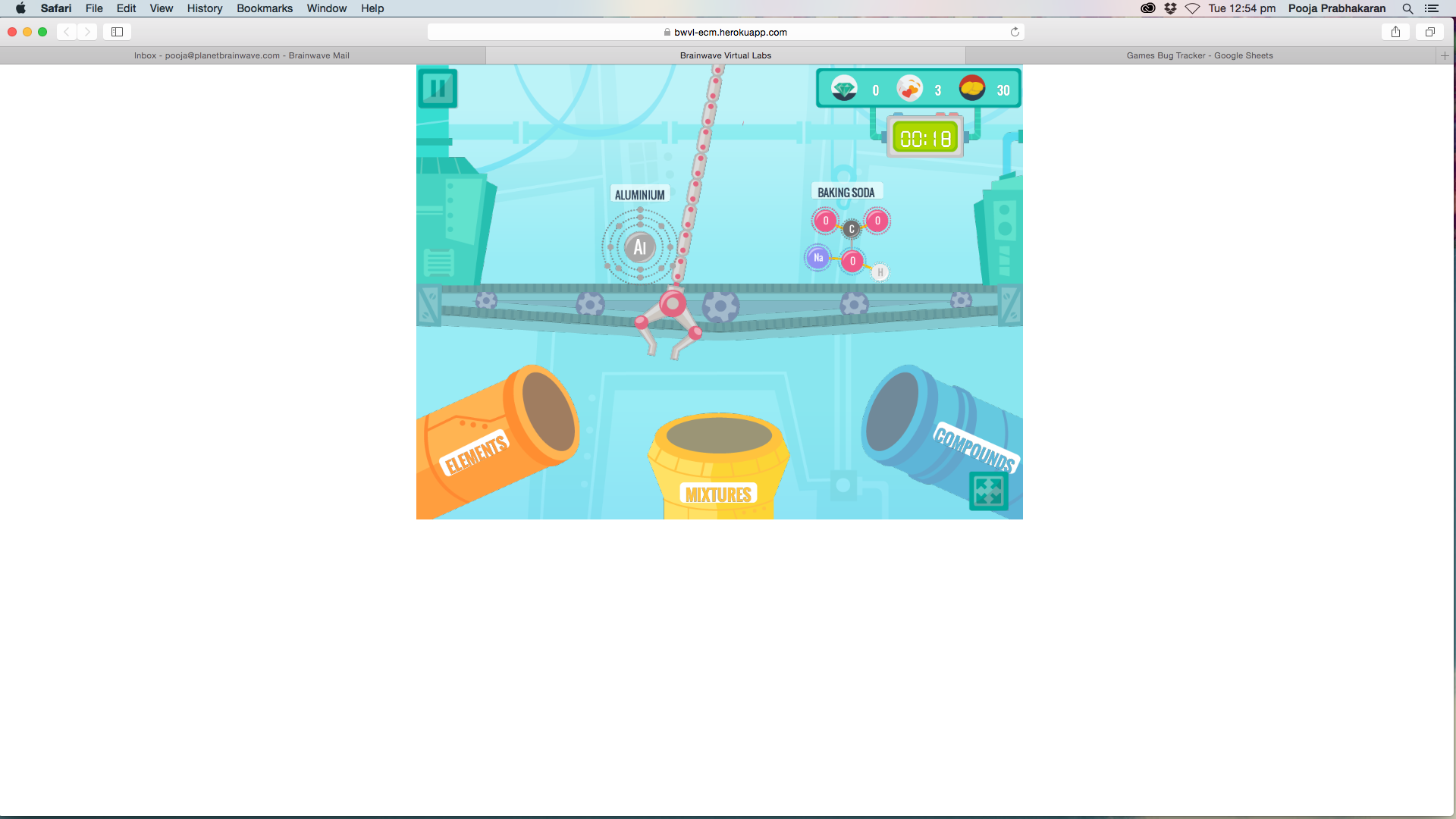Click the Dropbox menu bar icon
The width and height of the screenshot is (1456, 819).
[x=1170, y=8]
